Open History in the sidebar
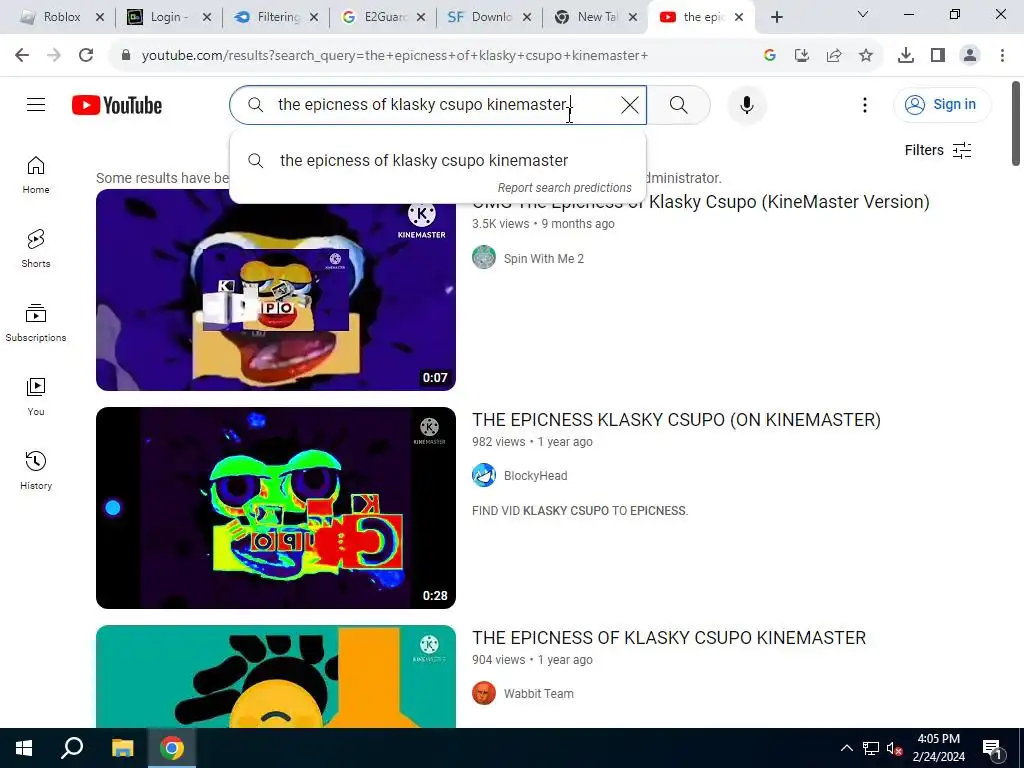The image size is (1024, 768). pyautogui.click(x=36, y=470)
